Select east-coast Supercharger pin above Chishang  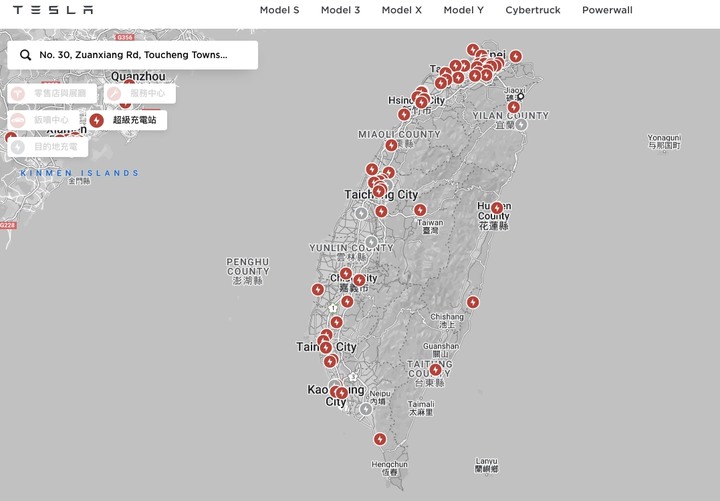pyautogui.click(x=473, y=302)
